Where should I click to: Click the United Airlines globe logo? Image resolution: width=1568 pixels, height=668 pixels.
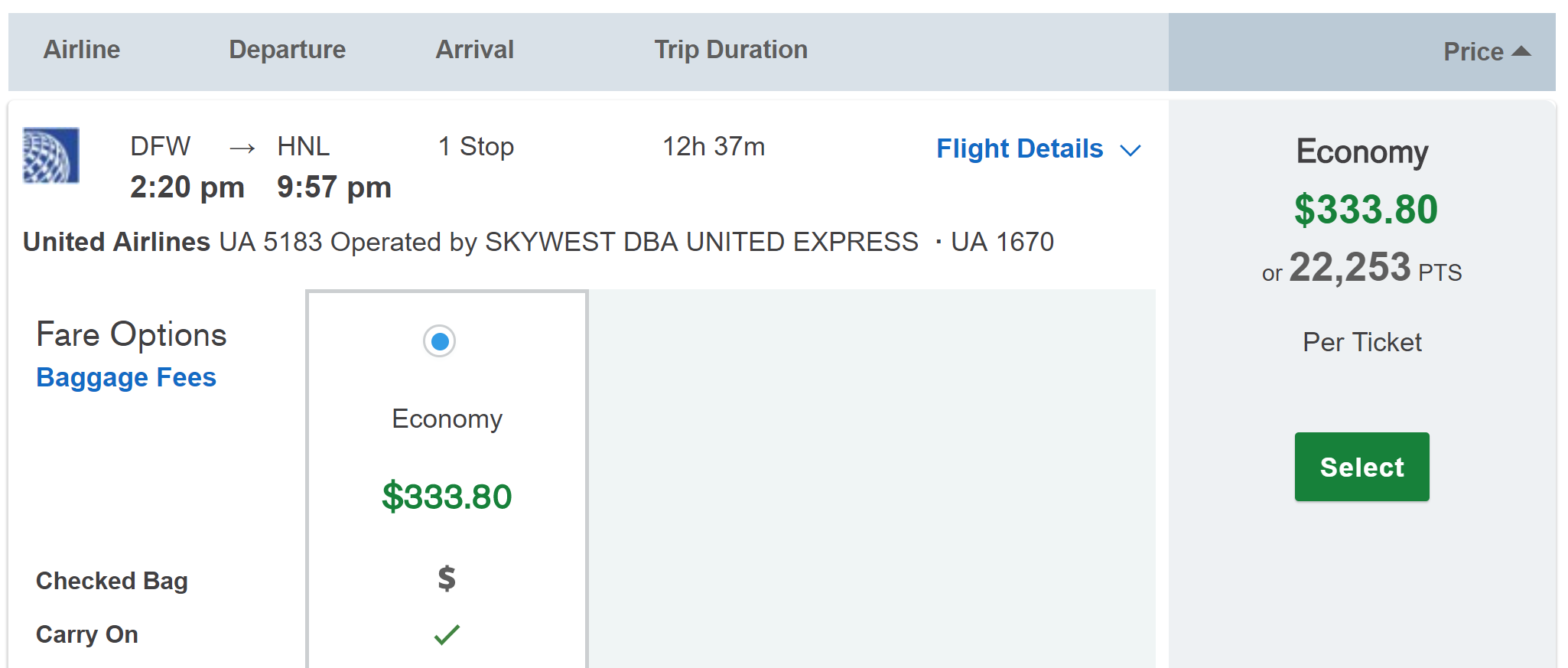point(50,155)
